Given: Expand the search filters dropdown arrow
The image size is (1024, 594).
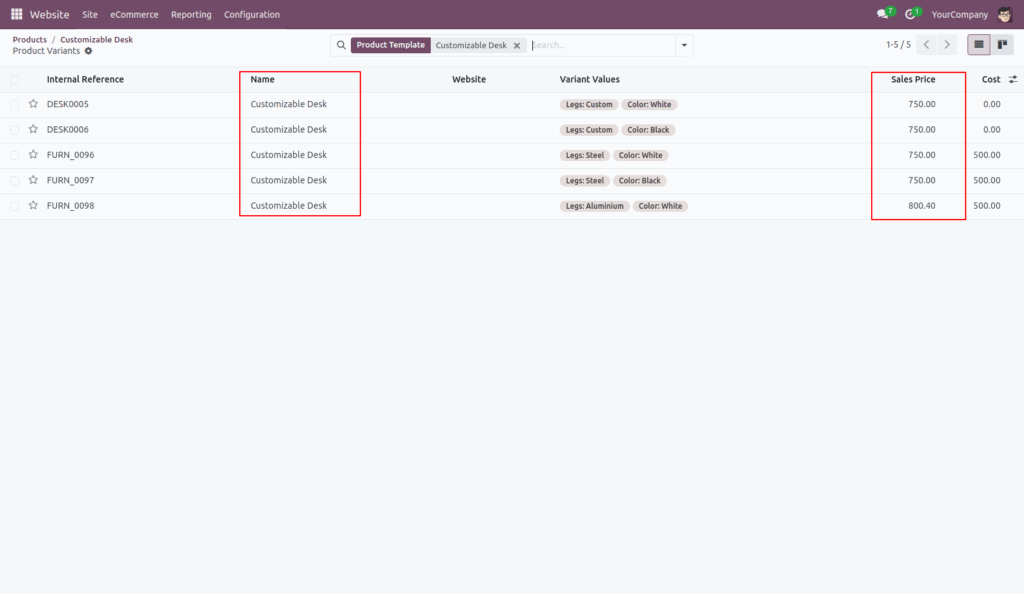Looking at the screenshot, I should (683, 45).
